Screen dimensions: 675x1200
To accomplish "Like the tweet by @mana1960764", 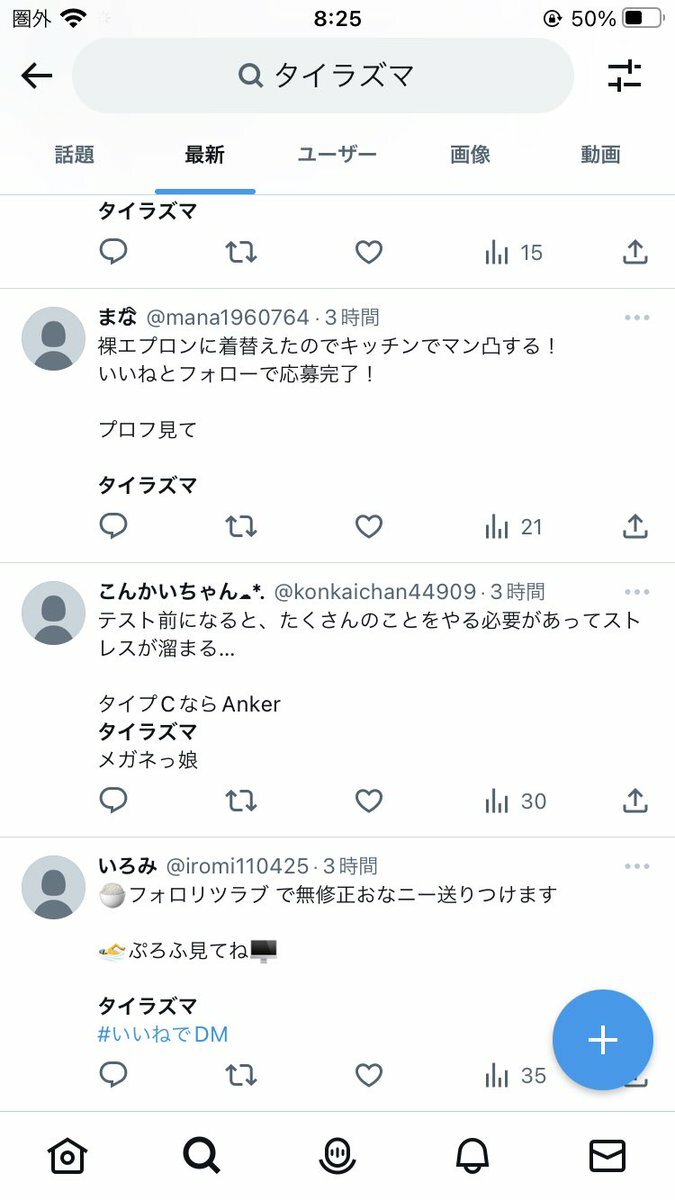I will click(x=369, y=526).
